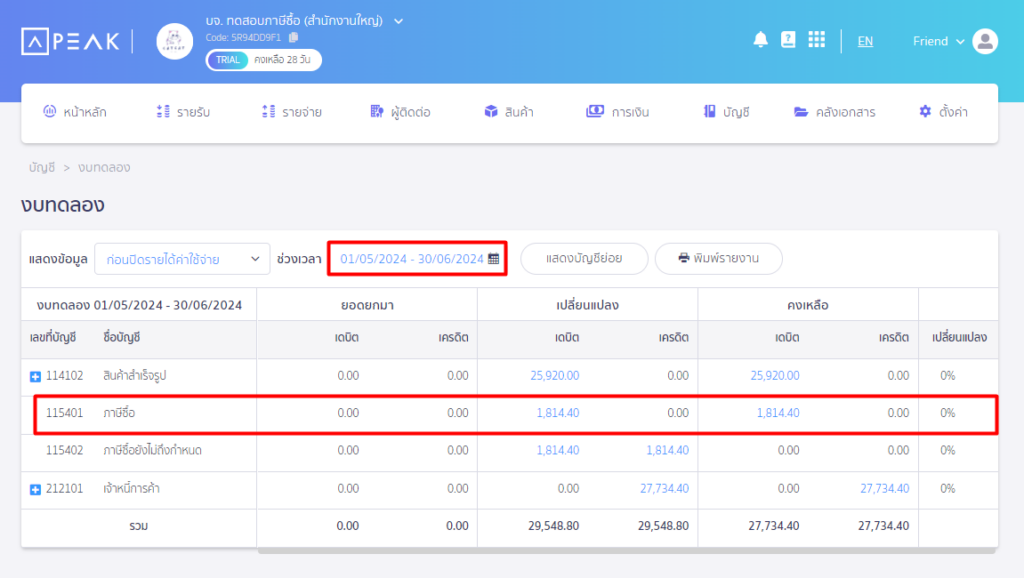Expand account 114102 row
Screen dimensions: 1024x578
point(35,377)
